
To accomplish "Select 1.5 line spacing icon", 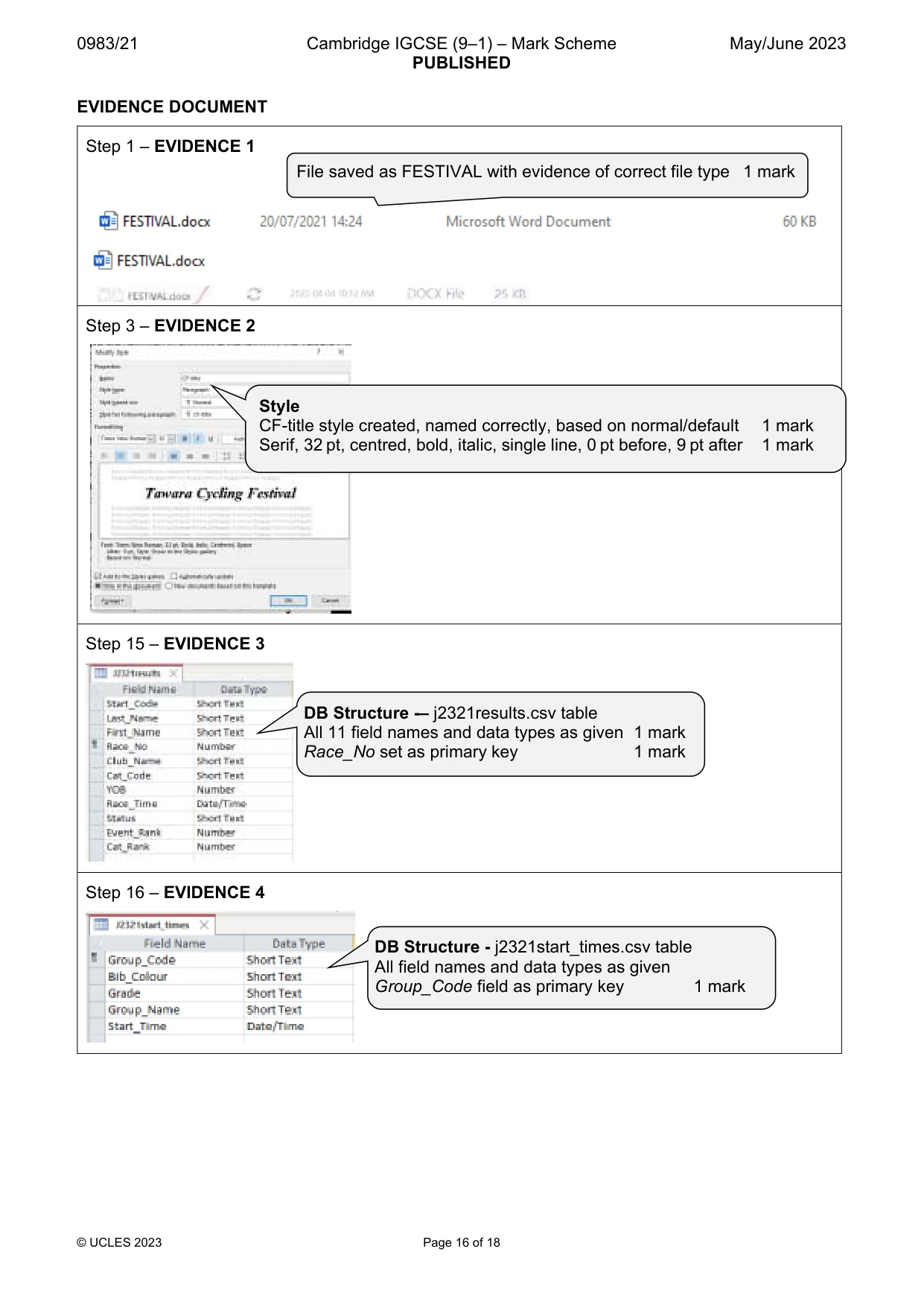I will [189, 456].
